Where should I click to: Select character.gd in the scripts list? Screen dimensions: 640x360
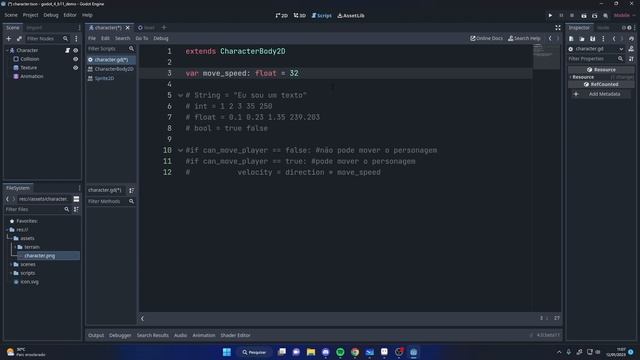tap(111, 60)
